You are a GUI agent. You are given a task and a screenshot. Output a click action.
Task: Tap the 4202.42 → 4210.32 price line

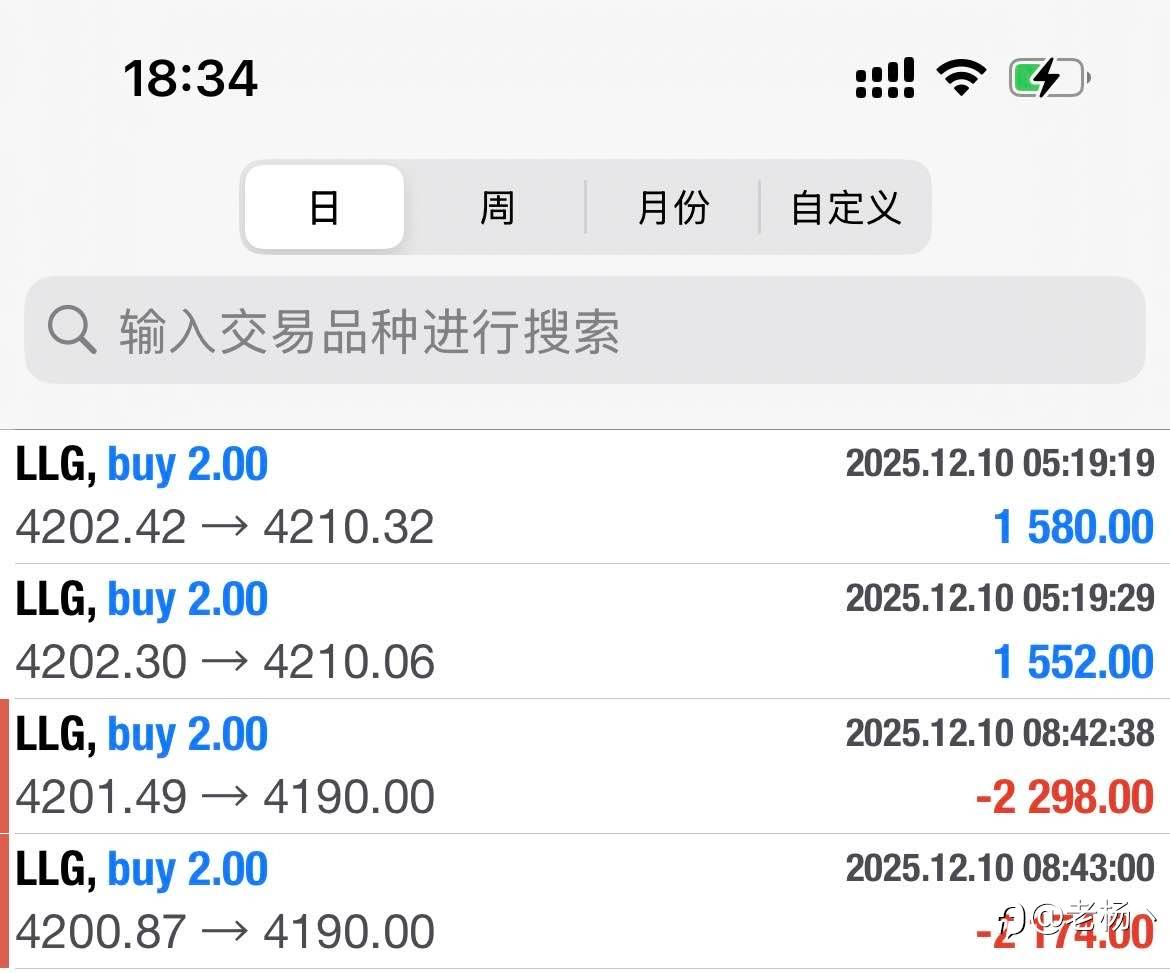[x=225, y=528]
